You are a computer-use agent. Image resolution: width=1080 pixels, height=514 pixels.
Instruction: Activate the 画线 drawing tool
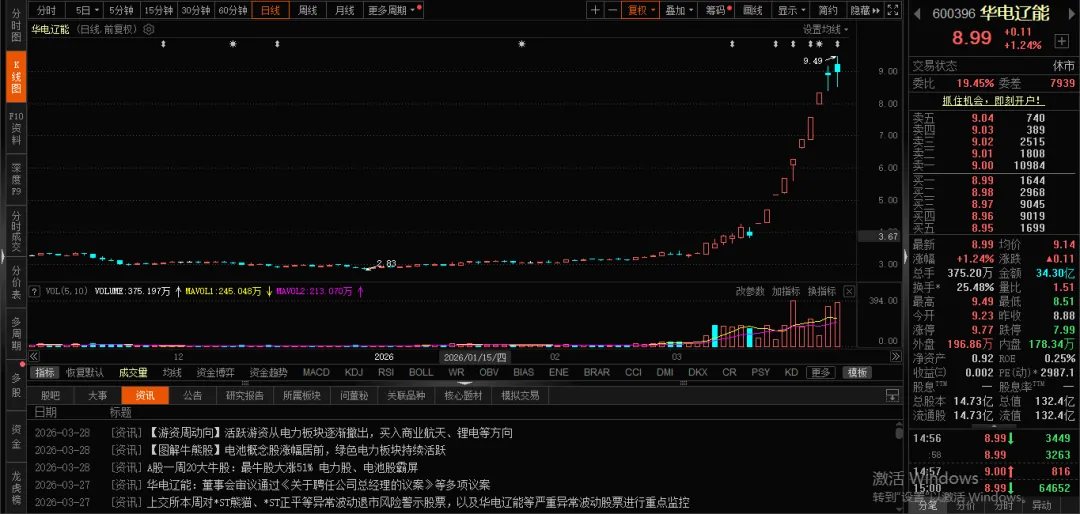pos(754,10)
